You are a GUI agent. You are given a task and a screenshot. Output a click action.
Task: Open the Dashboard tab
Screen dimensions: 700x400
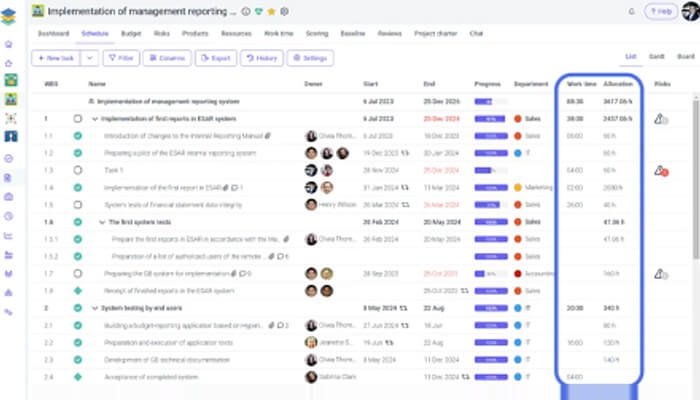point(53,33)
